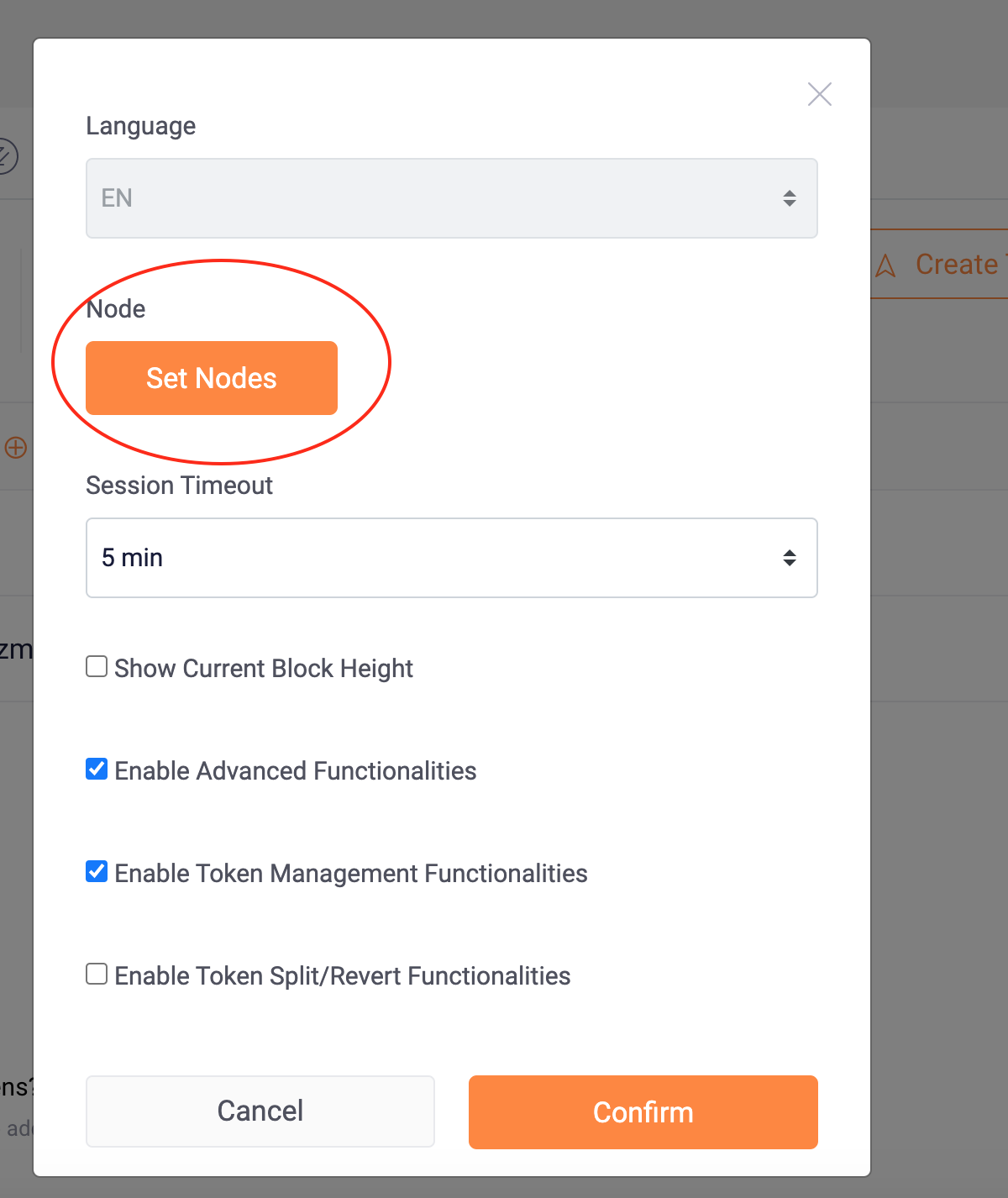Click Confirm to save settings
Viewport: 1008px width, 1198px height.
[643, 1111]
